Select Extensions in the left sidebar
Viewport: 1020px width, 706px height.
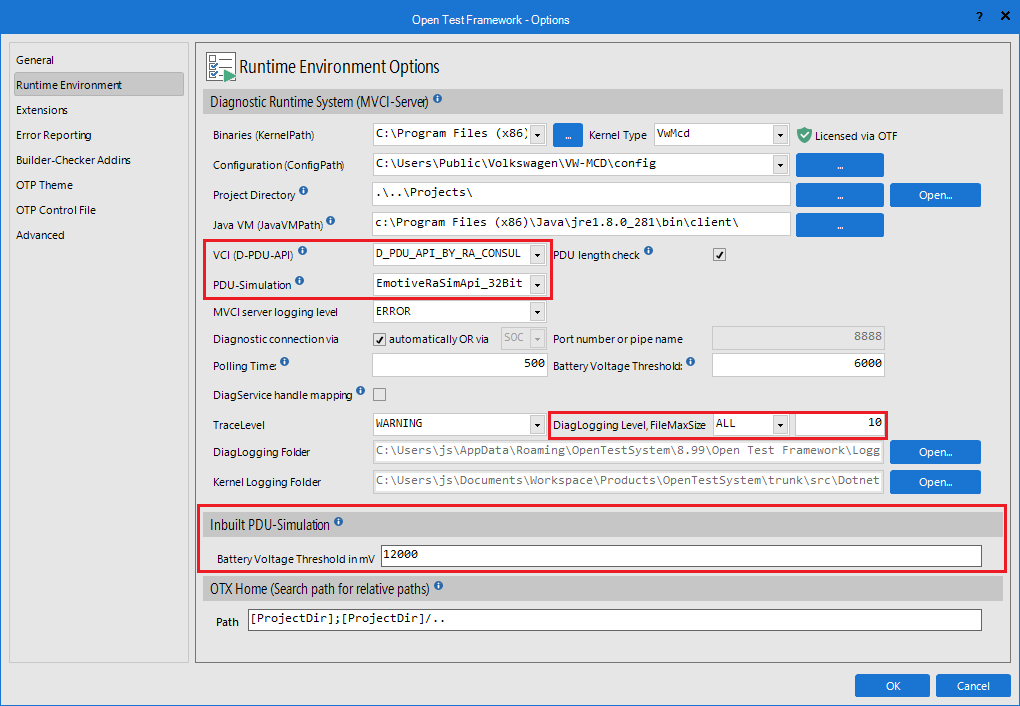pyautogui.click(x=42, y=110)
